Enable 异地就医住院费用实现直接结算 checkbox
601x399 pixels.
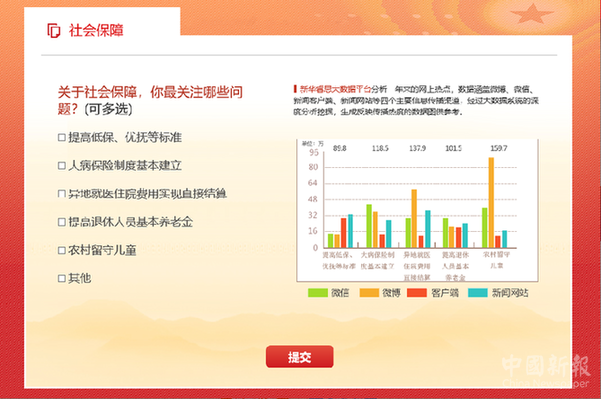tap(62, 194)
